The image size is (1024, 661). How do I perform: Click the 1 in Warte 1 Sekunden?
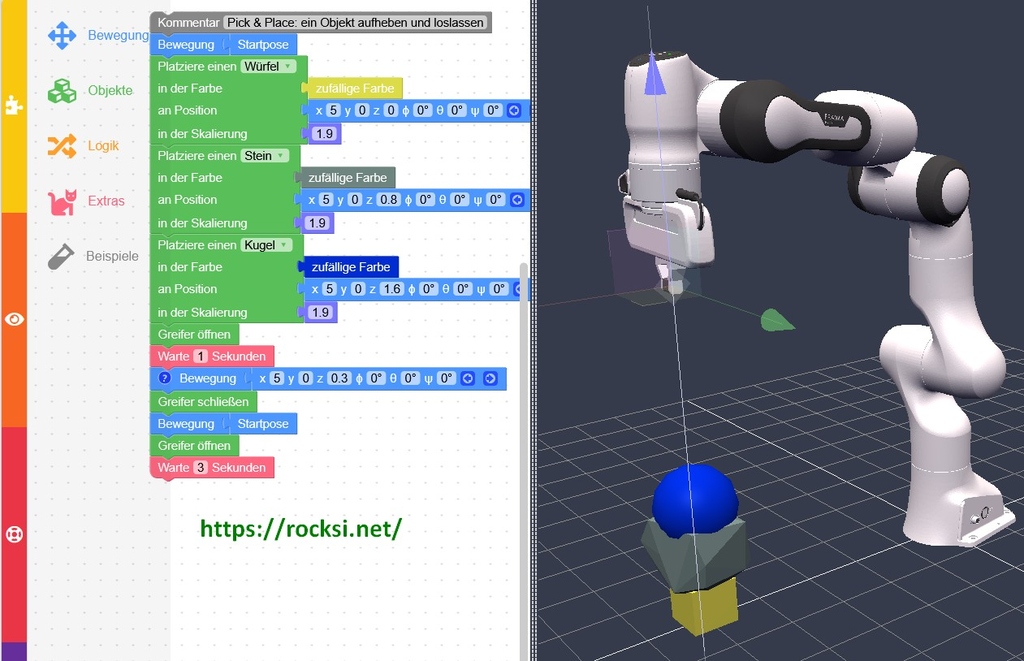[200, 356]
